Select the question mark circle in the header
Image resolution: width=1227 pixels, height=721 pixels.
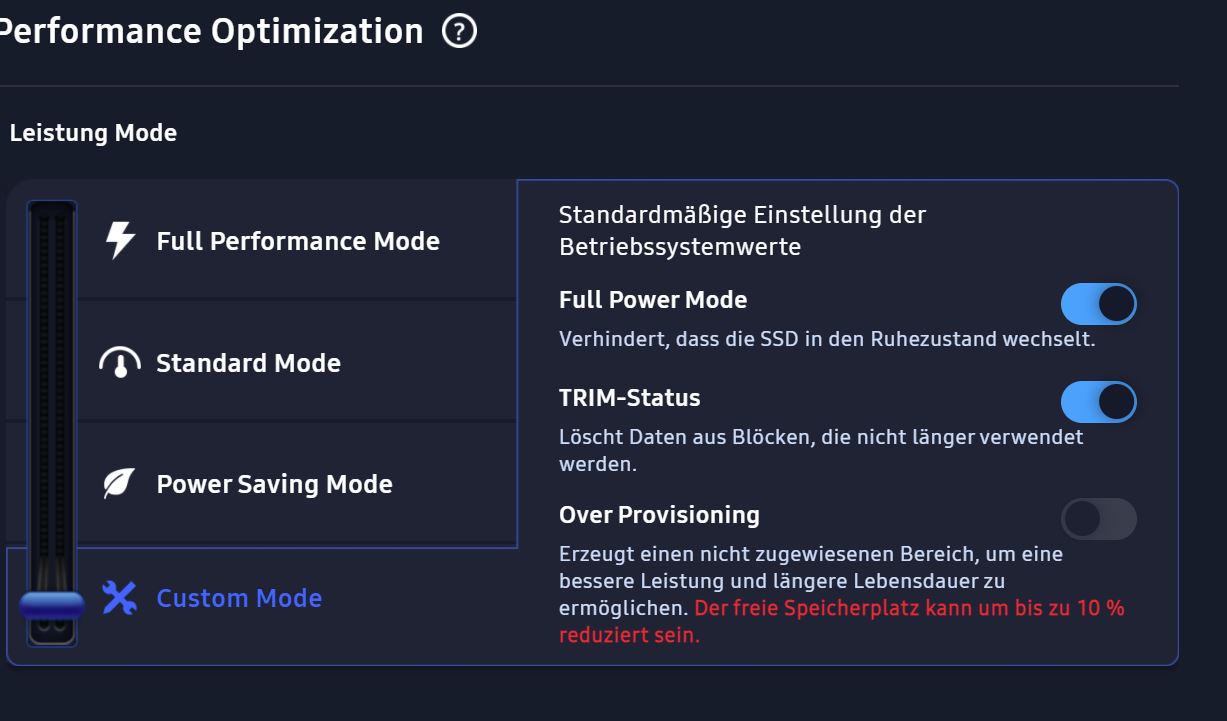459,31
